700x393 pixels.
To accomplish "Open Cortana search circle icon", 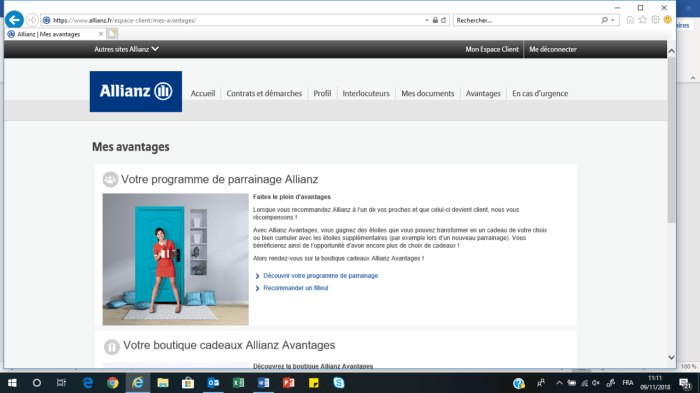I will 37,383.
